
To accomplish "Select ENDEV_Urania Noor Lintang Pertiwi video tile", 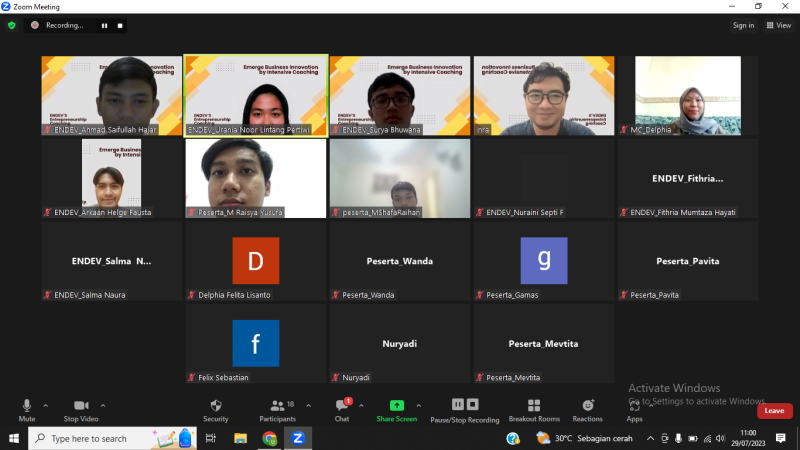I will point(256,95).
